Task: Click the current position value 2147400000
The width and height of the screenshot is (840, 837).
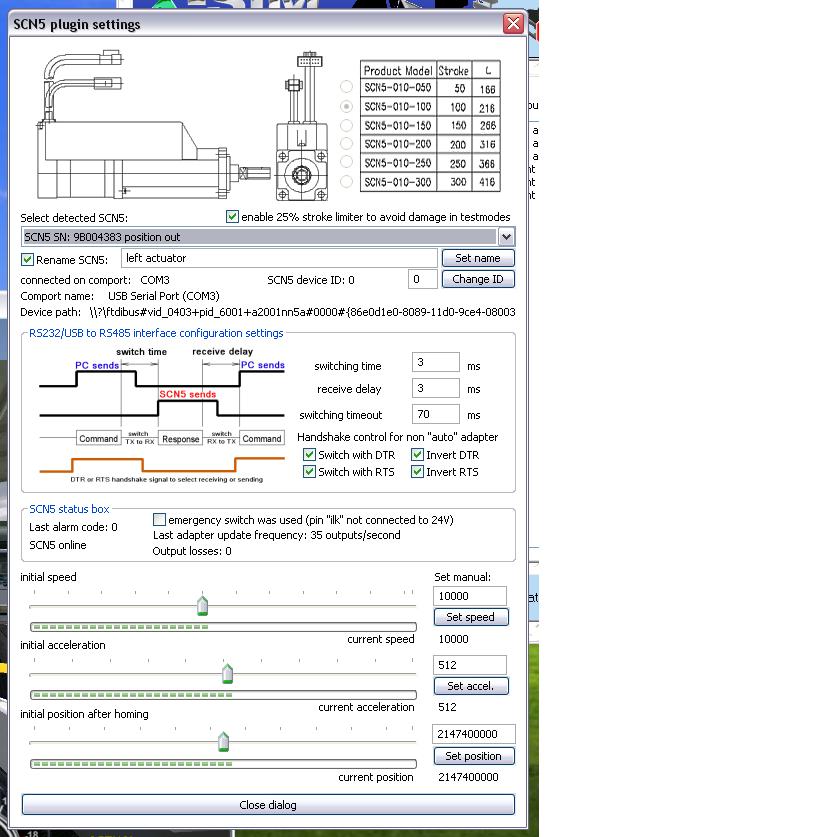Action: coord(468,777)
